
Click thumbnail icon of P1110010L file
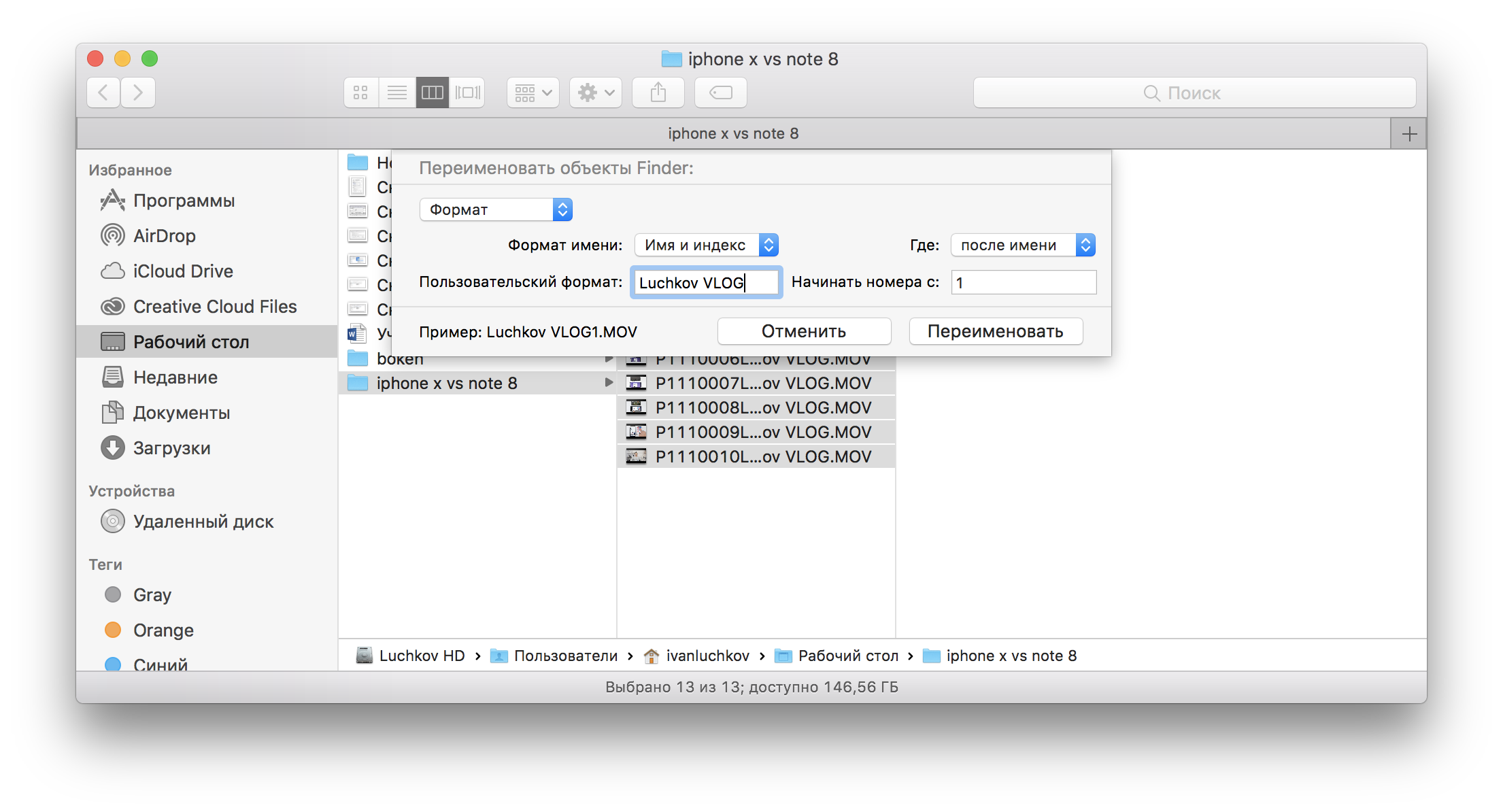[636, 456]
